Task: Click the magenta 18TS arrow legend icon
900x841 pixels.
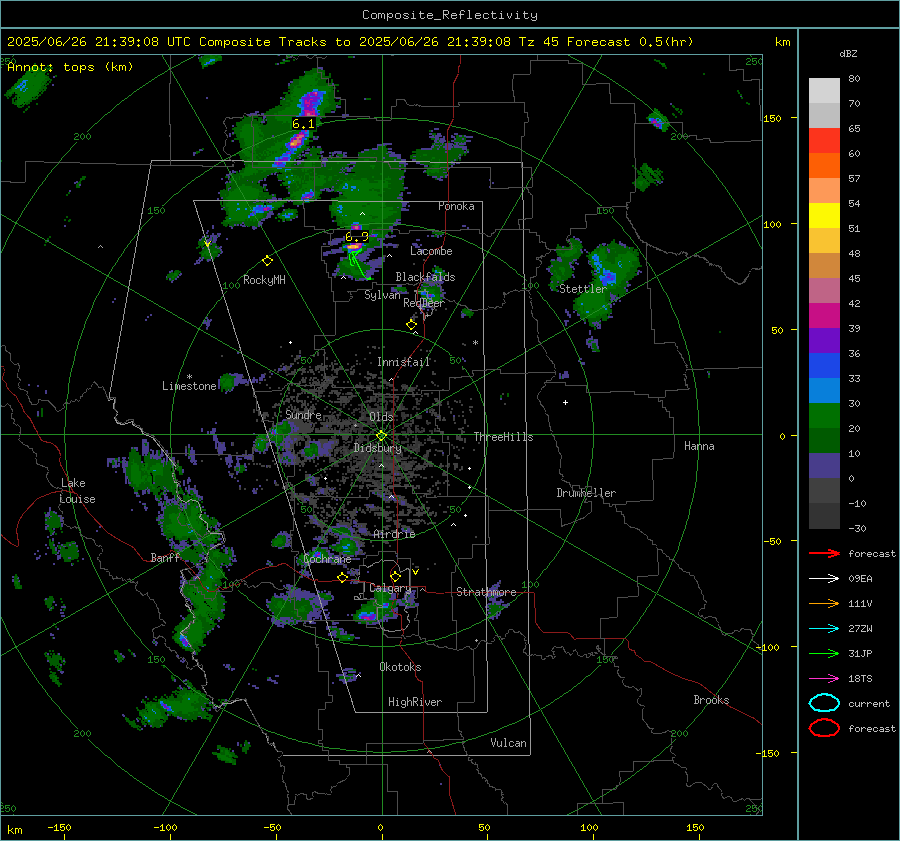Action: pos(824,679)
